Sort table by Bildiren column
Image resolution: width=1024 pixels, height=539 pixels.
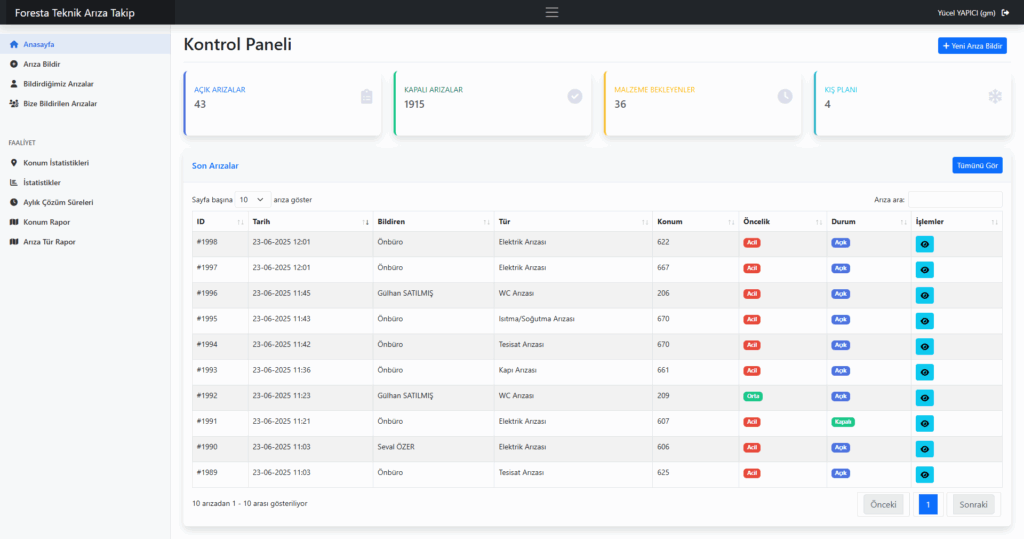[x=433, y=222]
